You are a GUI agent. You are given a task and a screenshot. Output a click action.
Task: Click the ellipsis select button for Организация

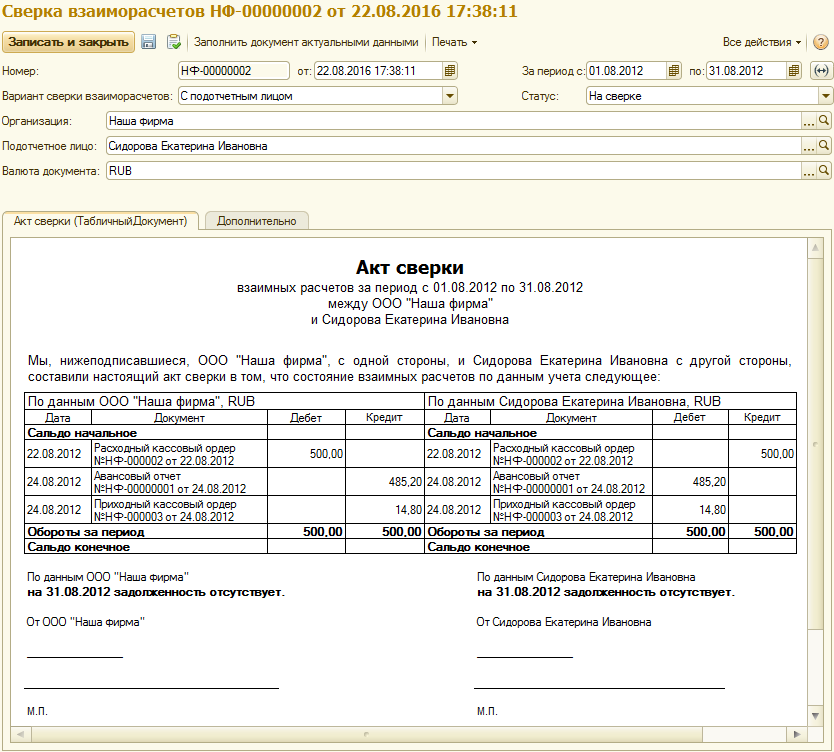click(x=808, y=121)
